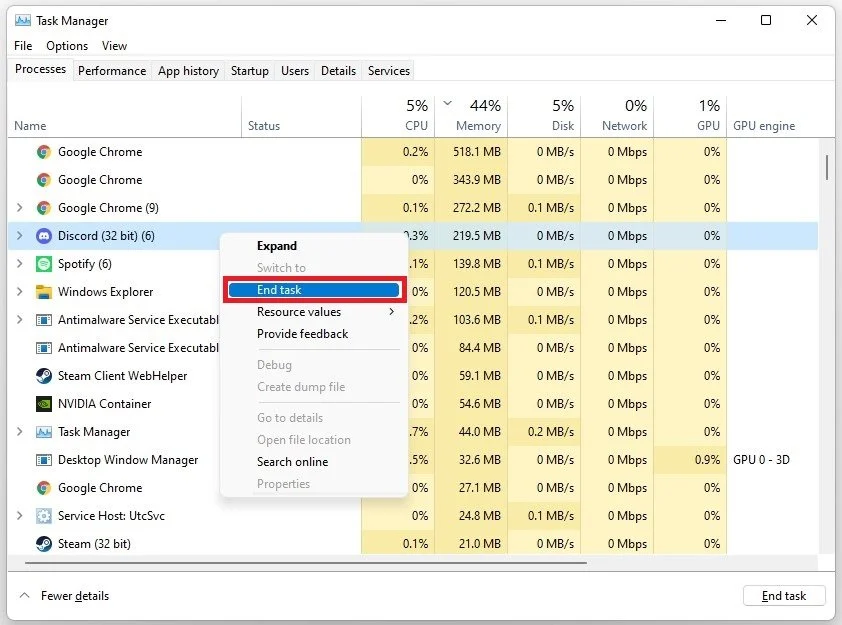Click the Chrome icon in the 27.1 MB row

coord(43,488)
